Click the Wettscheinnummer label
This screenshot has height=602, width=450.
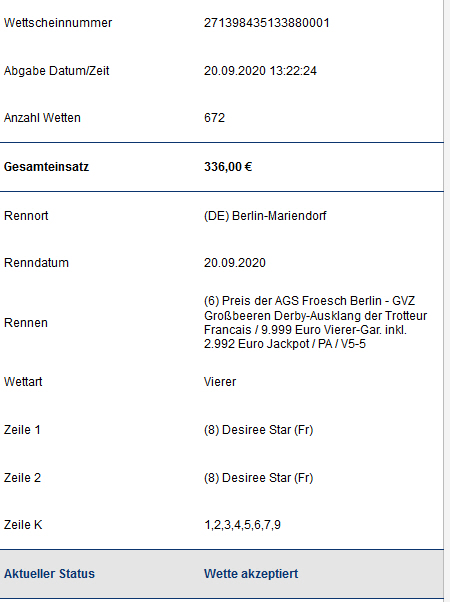pos(58,23)
